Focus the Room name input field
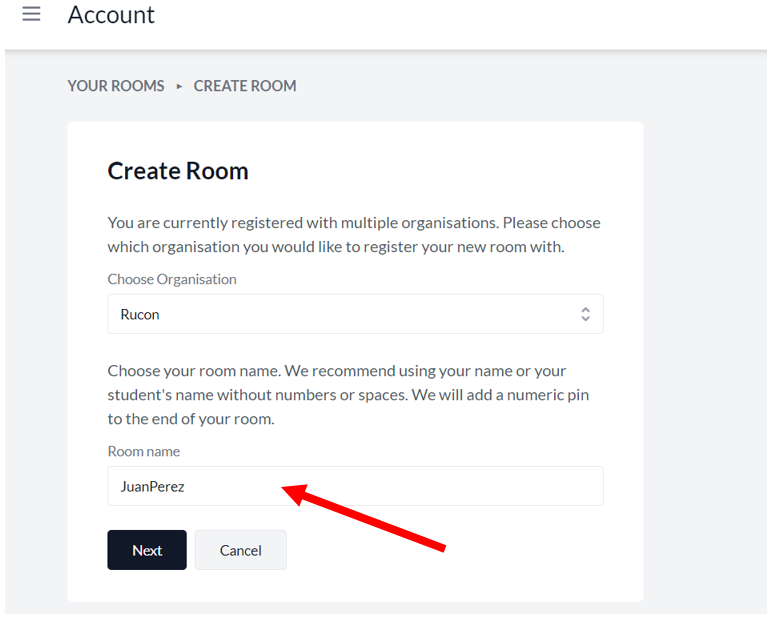The height and width of the screenshot is (620, 768). click(x=356, y=486)
